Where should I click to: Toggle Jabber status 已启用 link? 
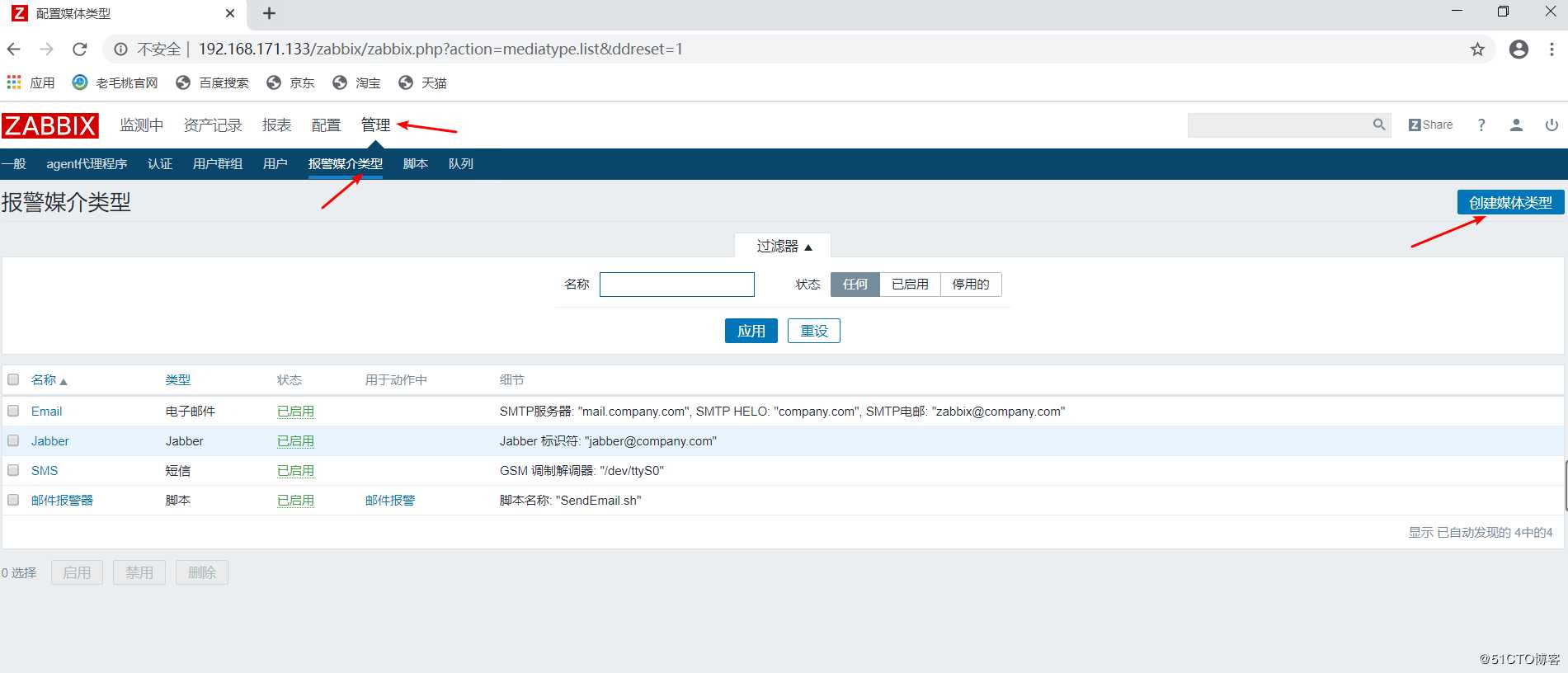coord(295,441)
